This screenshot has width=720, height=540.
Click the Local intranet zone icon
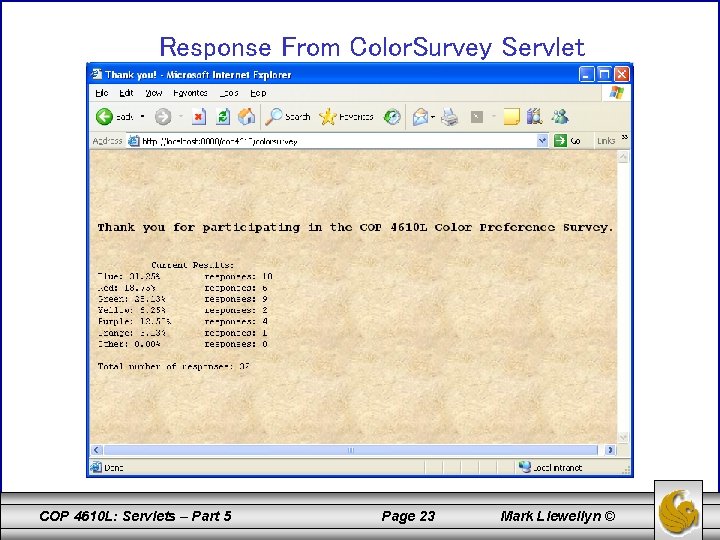[x=524, y=467]
